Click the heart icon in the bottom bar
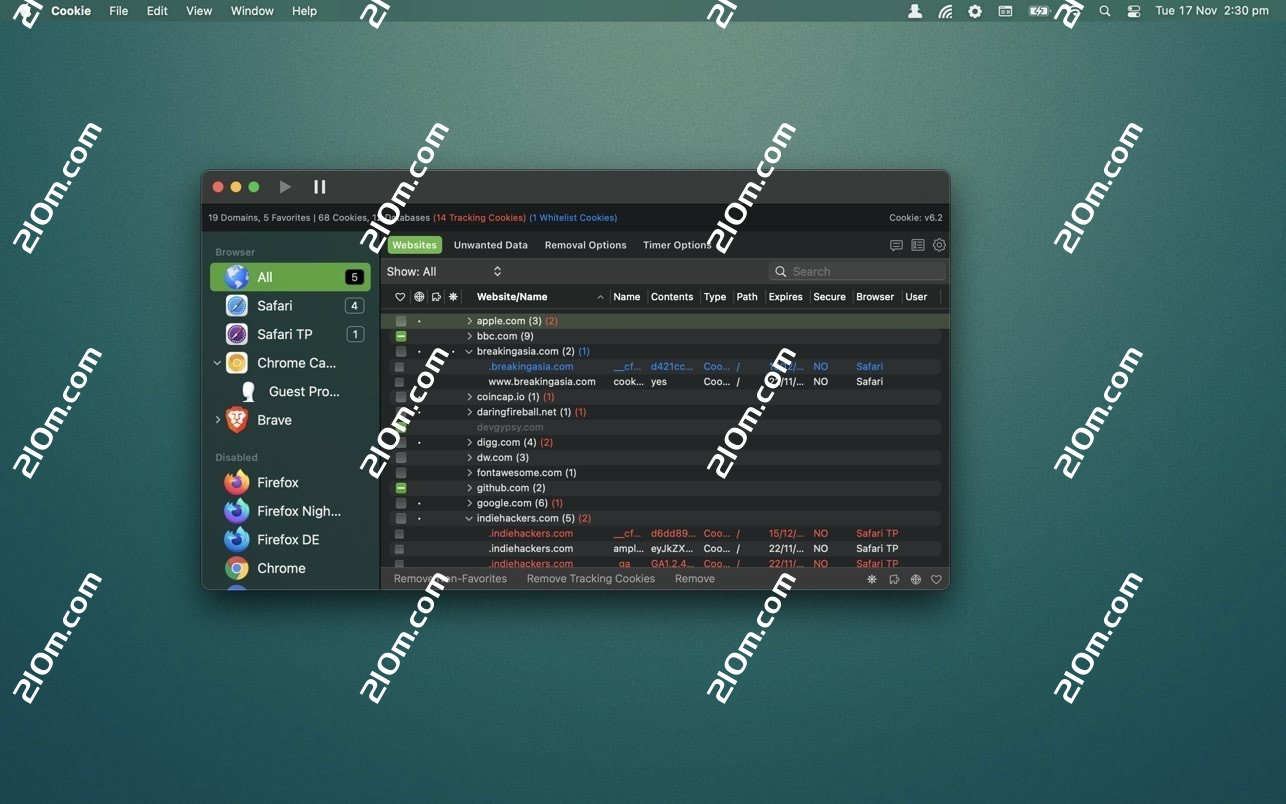Screen dimensions: 1286x804 coord(936,579)
